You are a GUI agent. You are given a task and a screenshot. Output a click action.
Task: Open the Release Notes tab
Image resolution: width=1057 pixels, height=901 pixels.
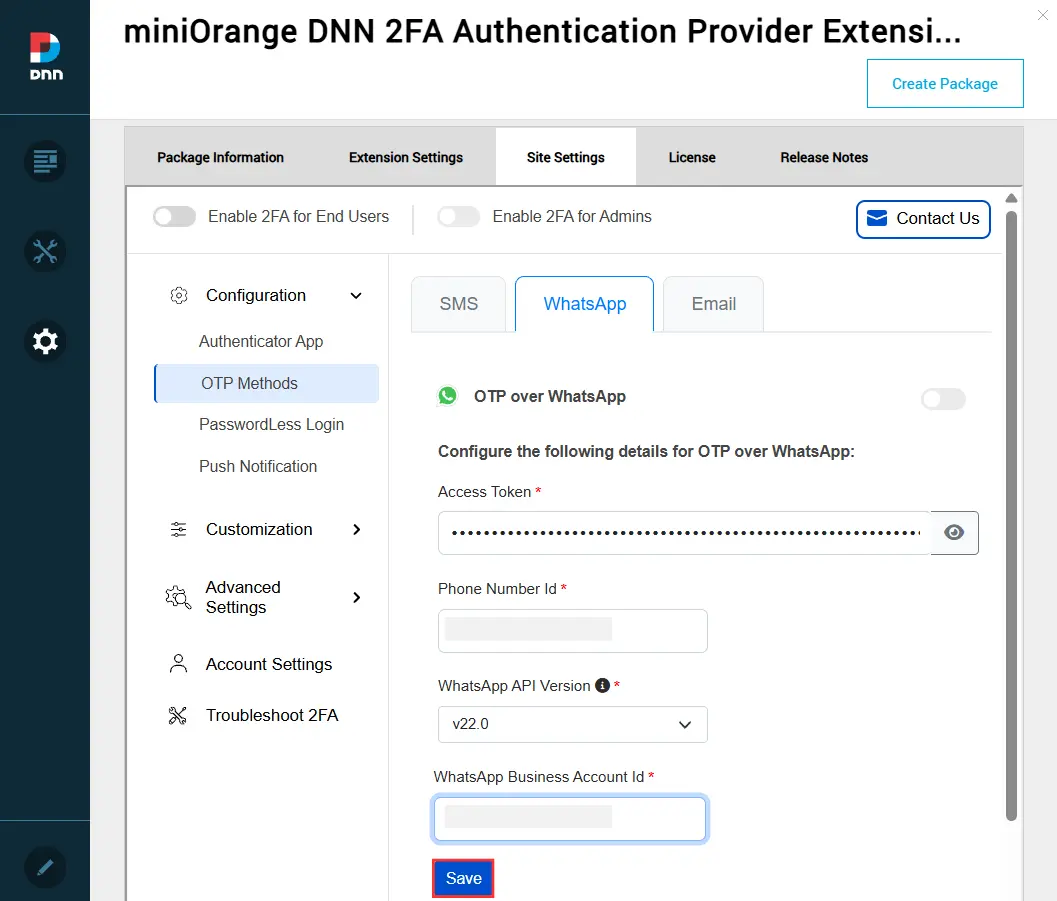pyautogui.click(x=824, y=157)
